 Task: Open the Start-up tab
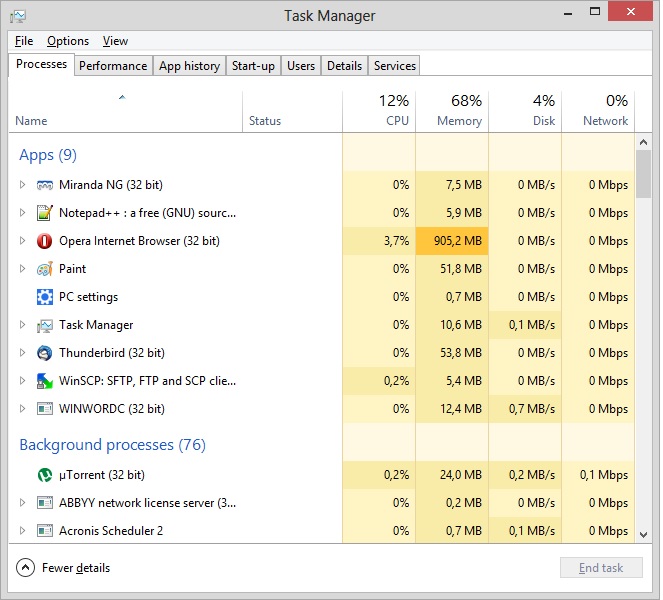point(253,66)
